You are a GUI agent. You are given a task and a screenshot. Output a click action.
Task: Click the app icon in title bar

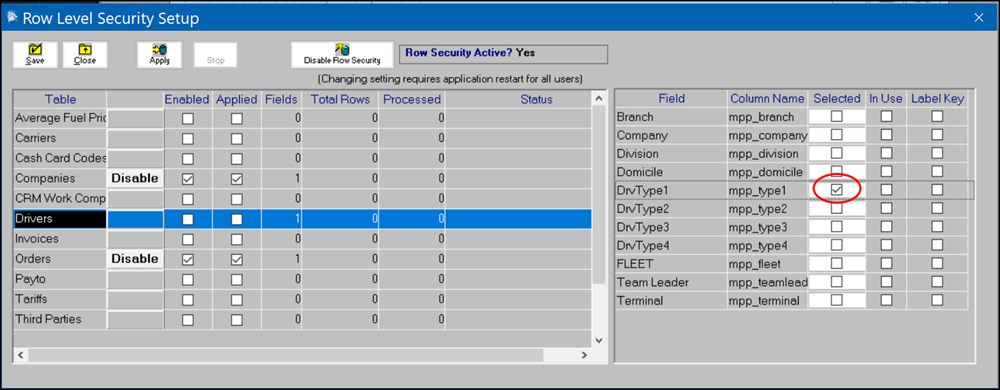point(12,18)
